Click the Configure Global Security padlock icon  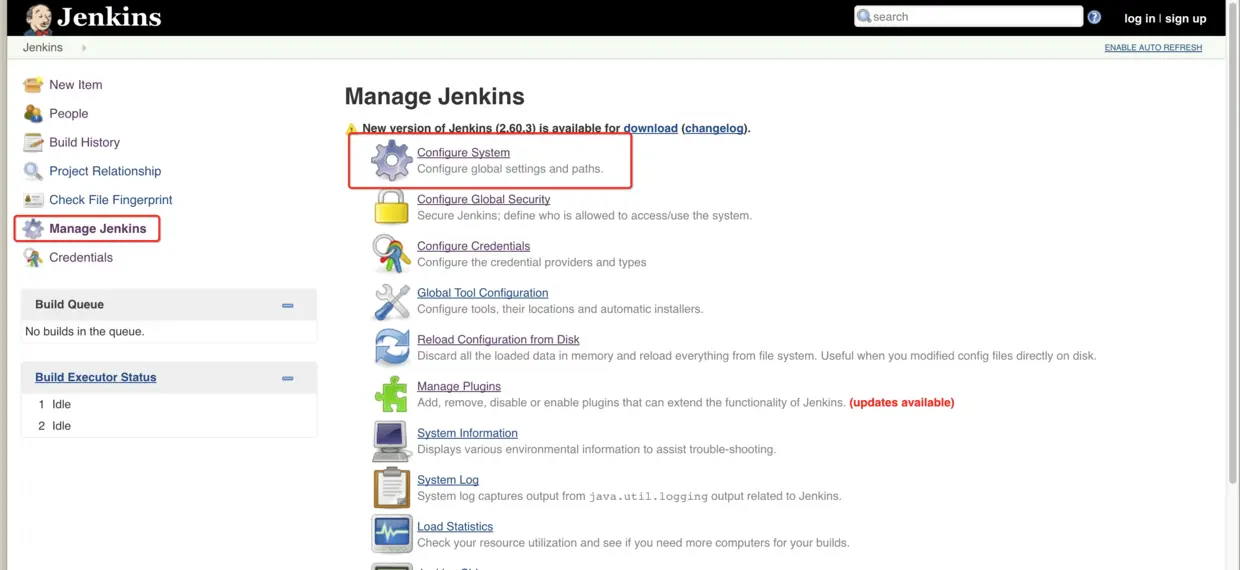(x=391, y=207)
